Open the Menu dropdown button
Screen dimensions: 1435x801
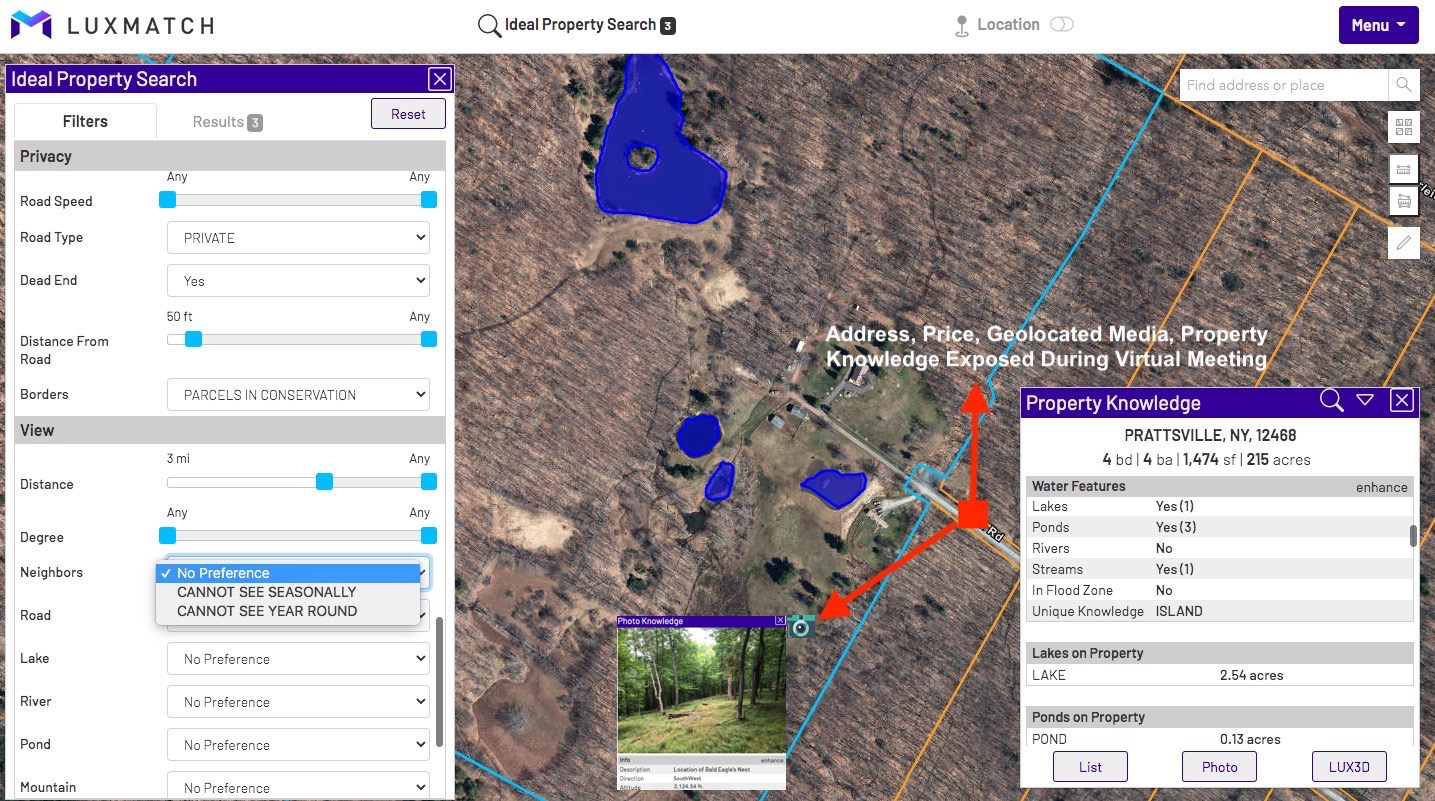tap(1378, 25)
